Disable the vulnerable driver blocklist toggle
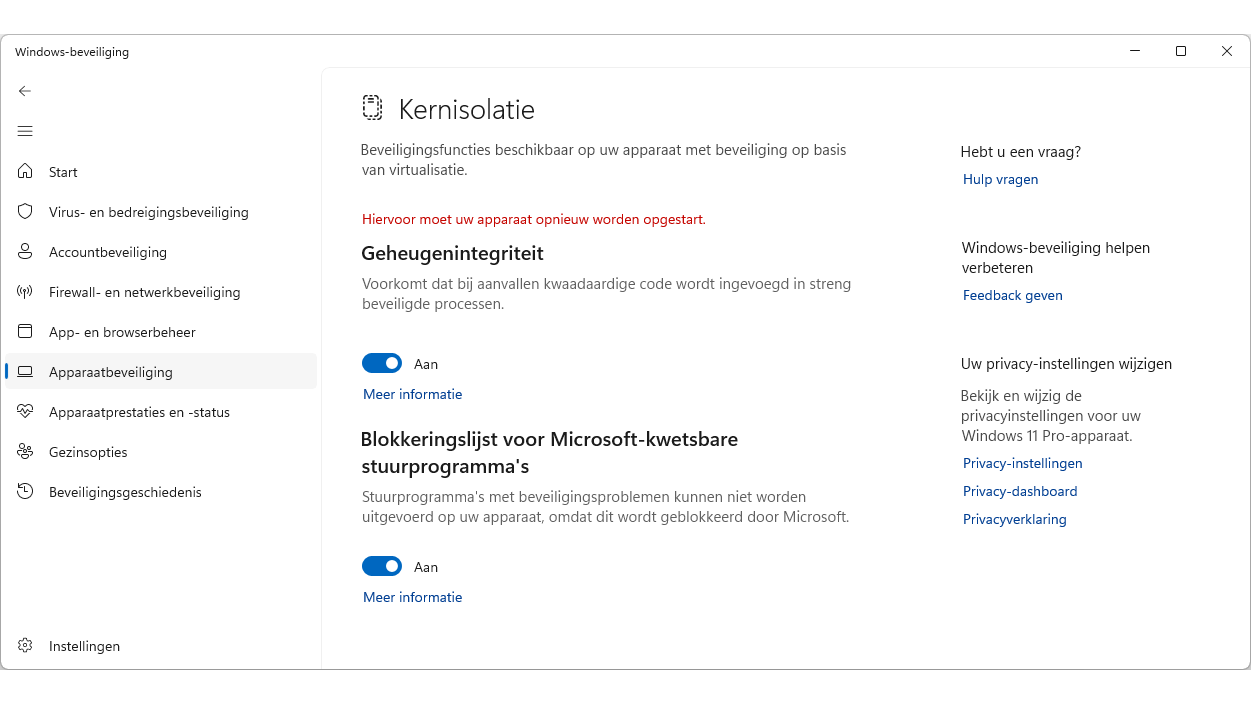Image resolution: width=1251 pixels, height=704 pixels. (382, 567)
